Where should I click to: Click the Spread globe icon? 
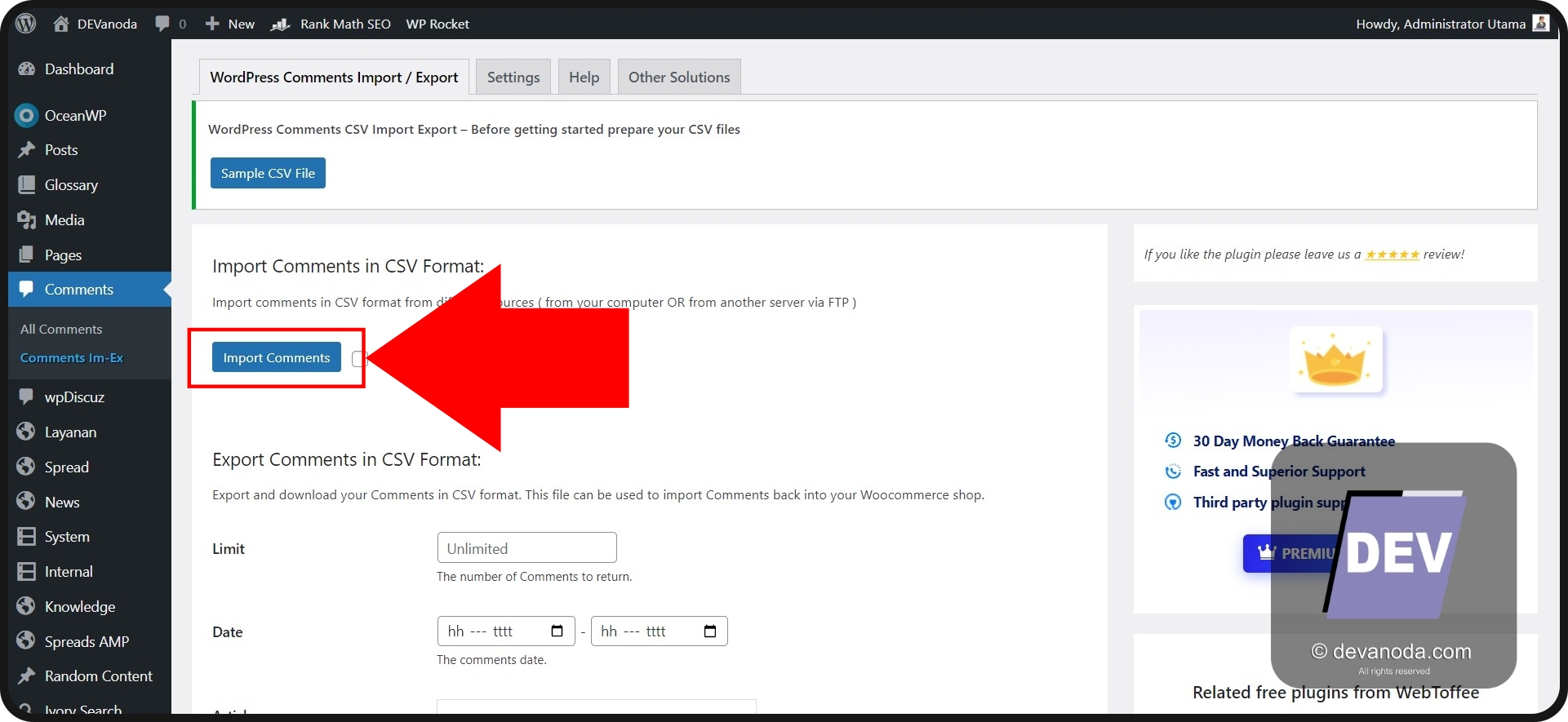[26, 467]
